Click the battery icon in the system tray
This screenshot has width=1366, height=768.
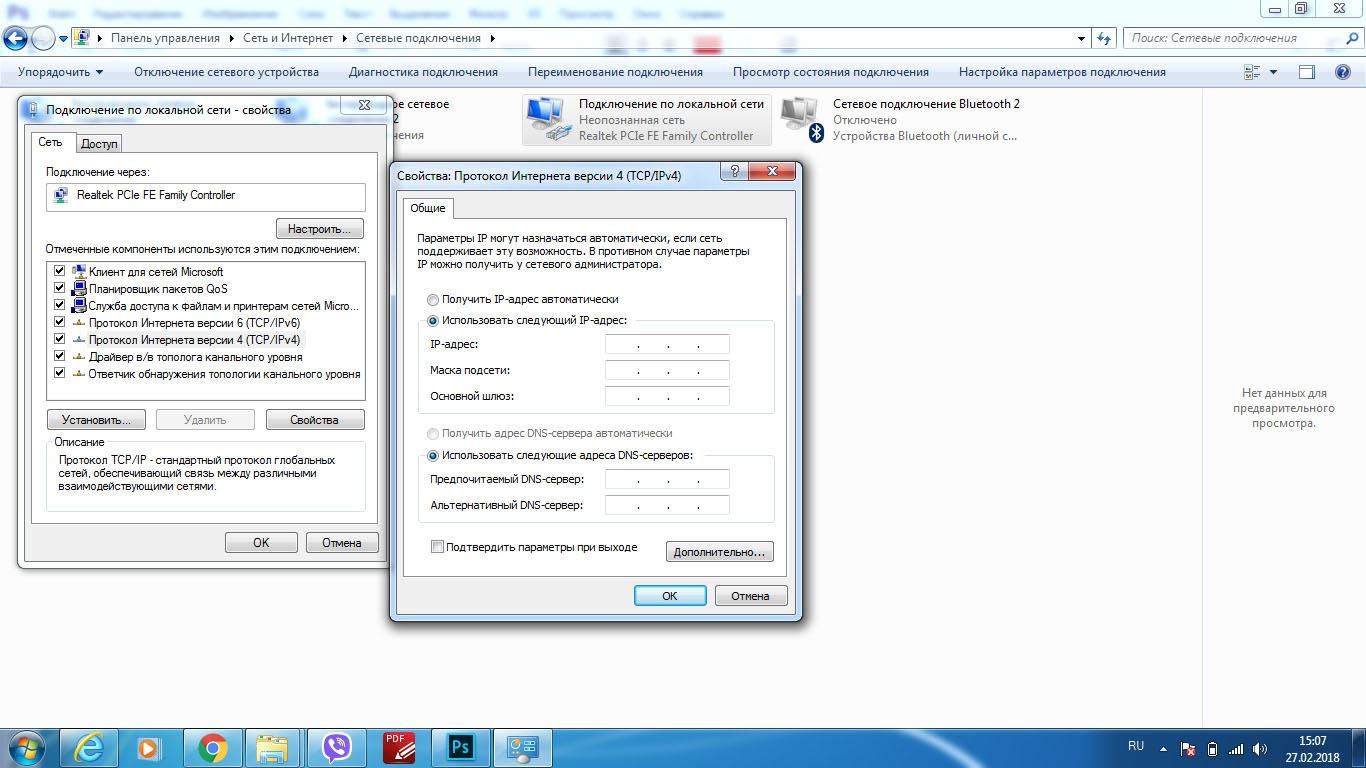click(1213, 748)
